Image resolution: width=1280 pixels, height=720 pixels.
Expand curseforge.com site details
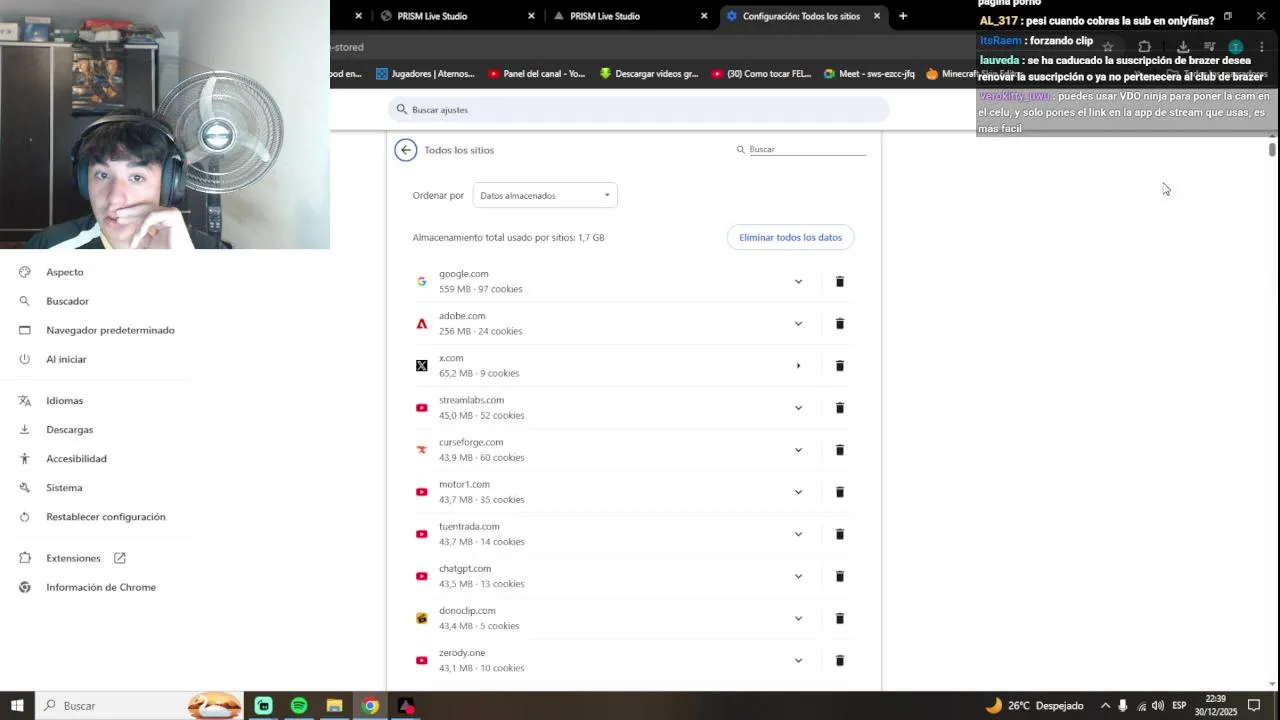[x=798, y=450]
